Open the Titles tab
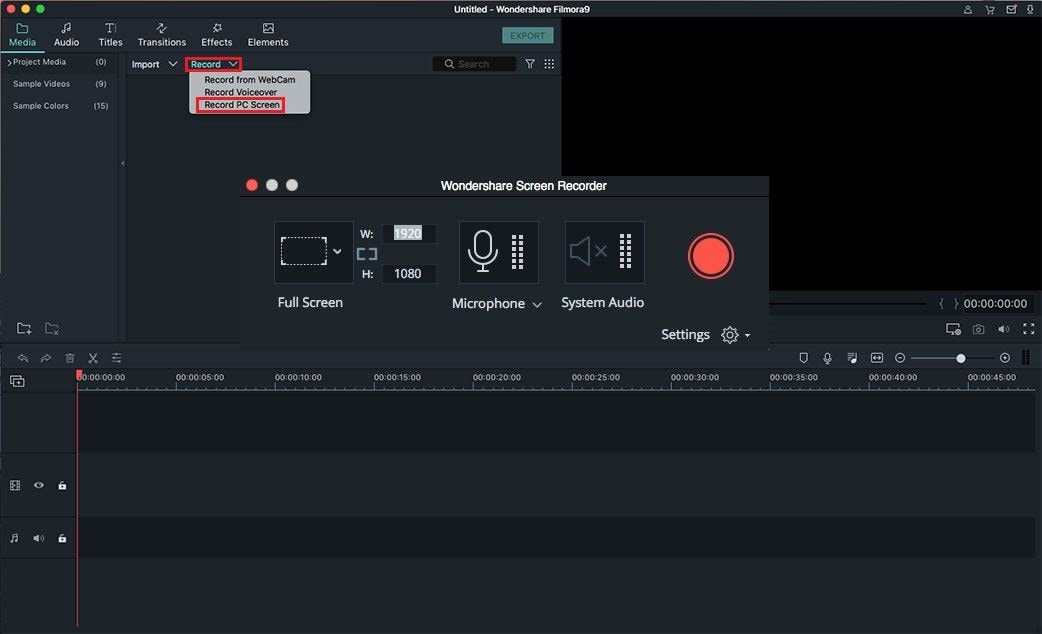The width and height of the screenshot is (1042, 634). coord(110,35)
